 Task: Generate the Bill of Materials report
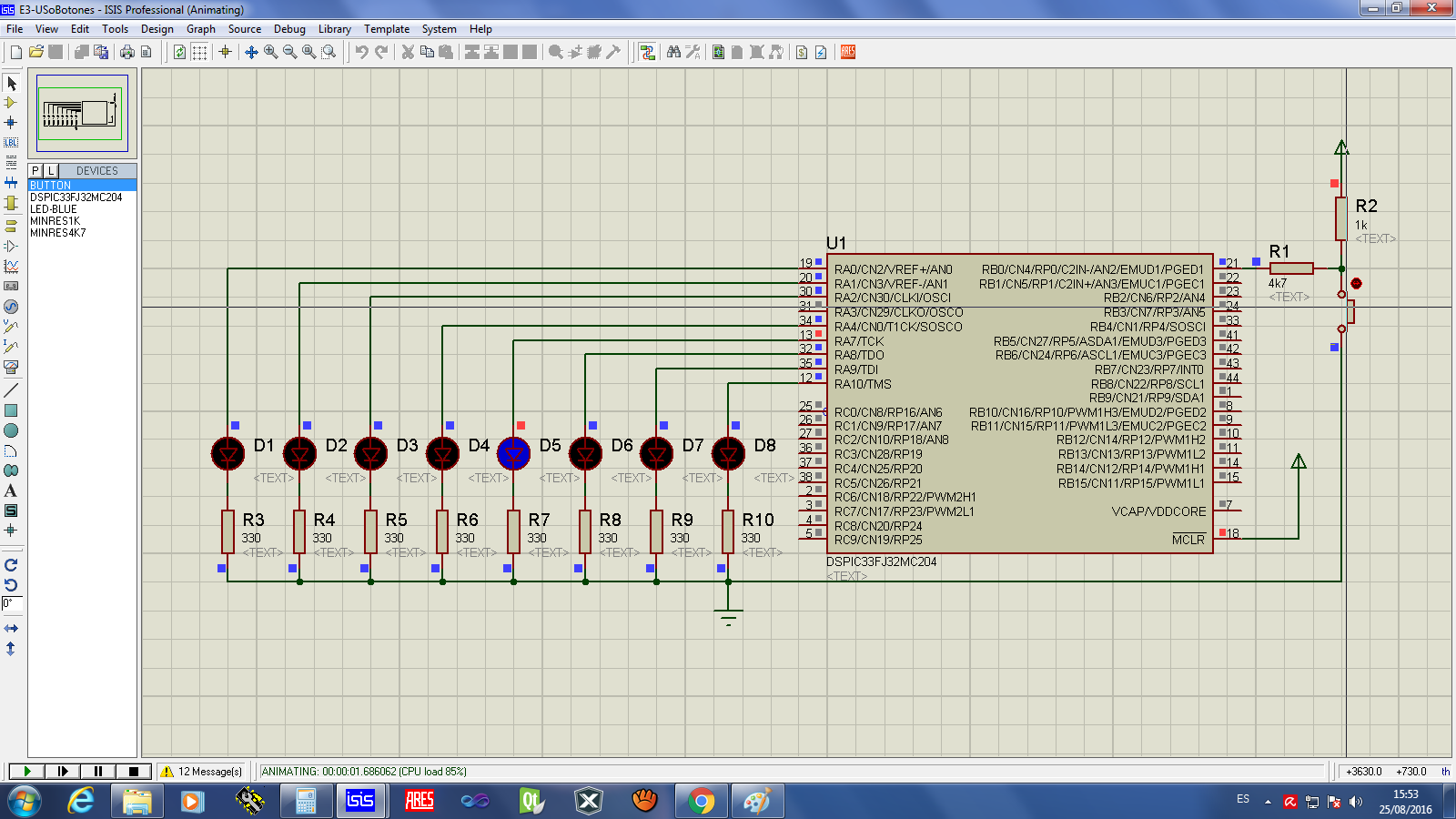point(801,52)
